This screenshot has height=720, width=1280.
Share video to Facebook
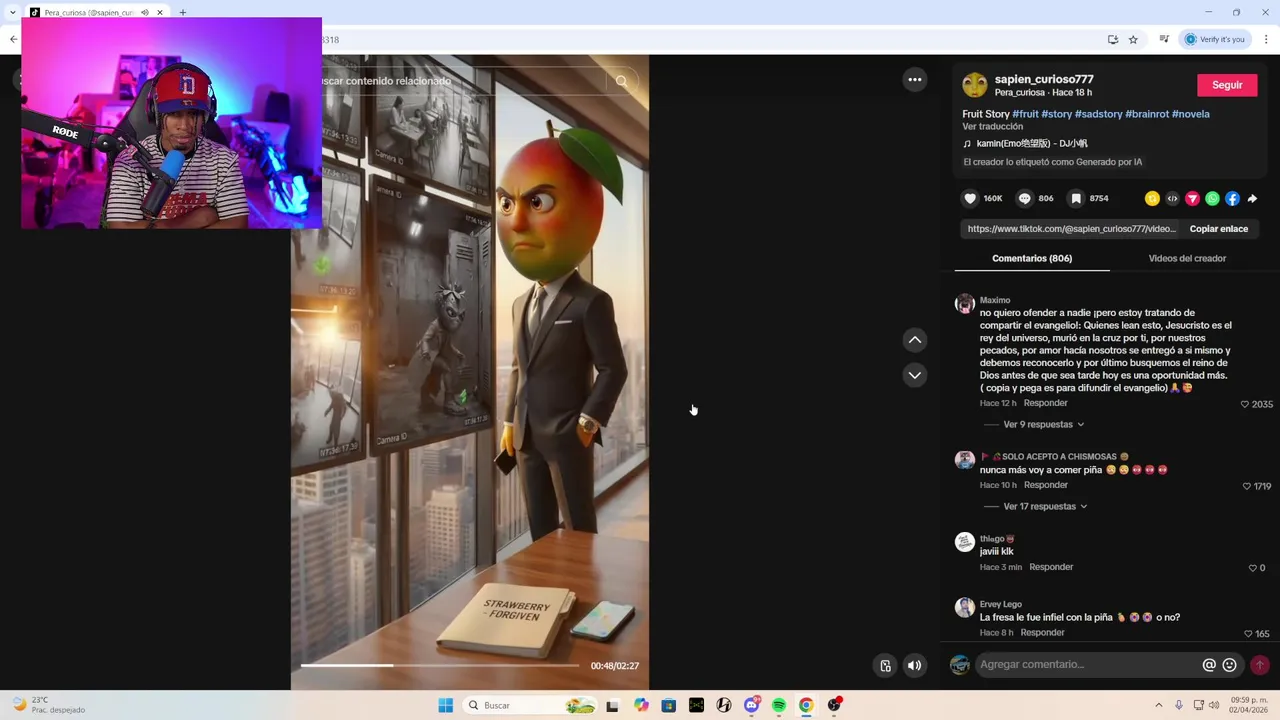(x=1232, y=199)
